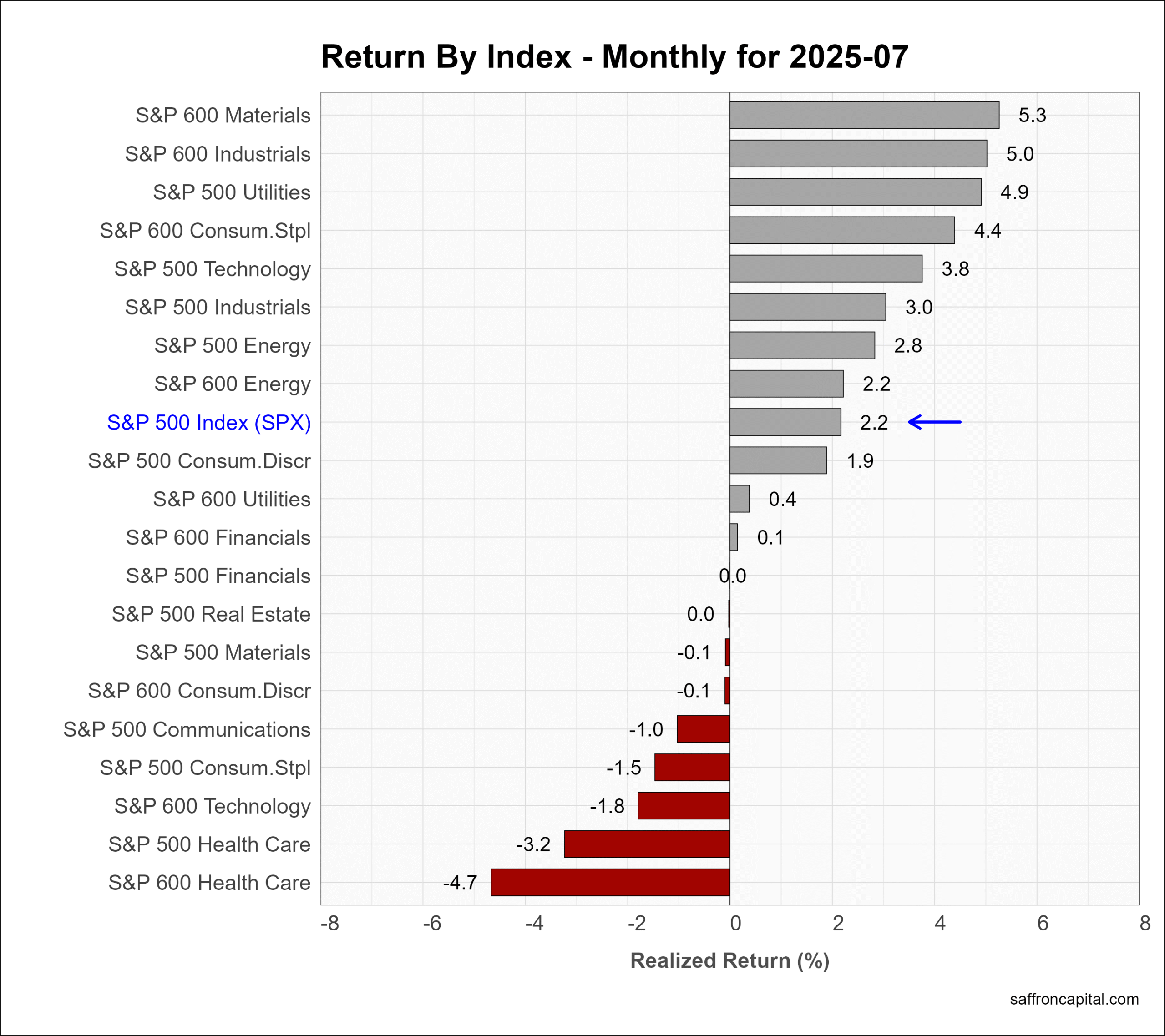This screenshot has height=1036, width=1165.
Task: Click the blue S&P 500 Index (SPX) label
Action: (209, 423)
